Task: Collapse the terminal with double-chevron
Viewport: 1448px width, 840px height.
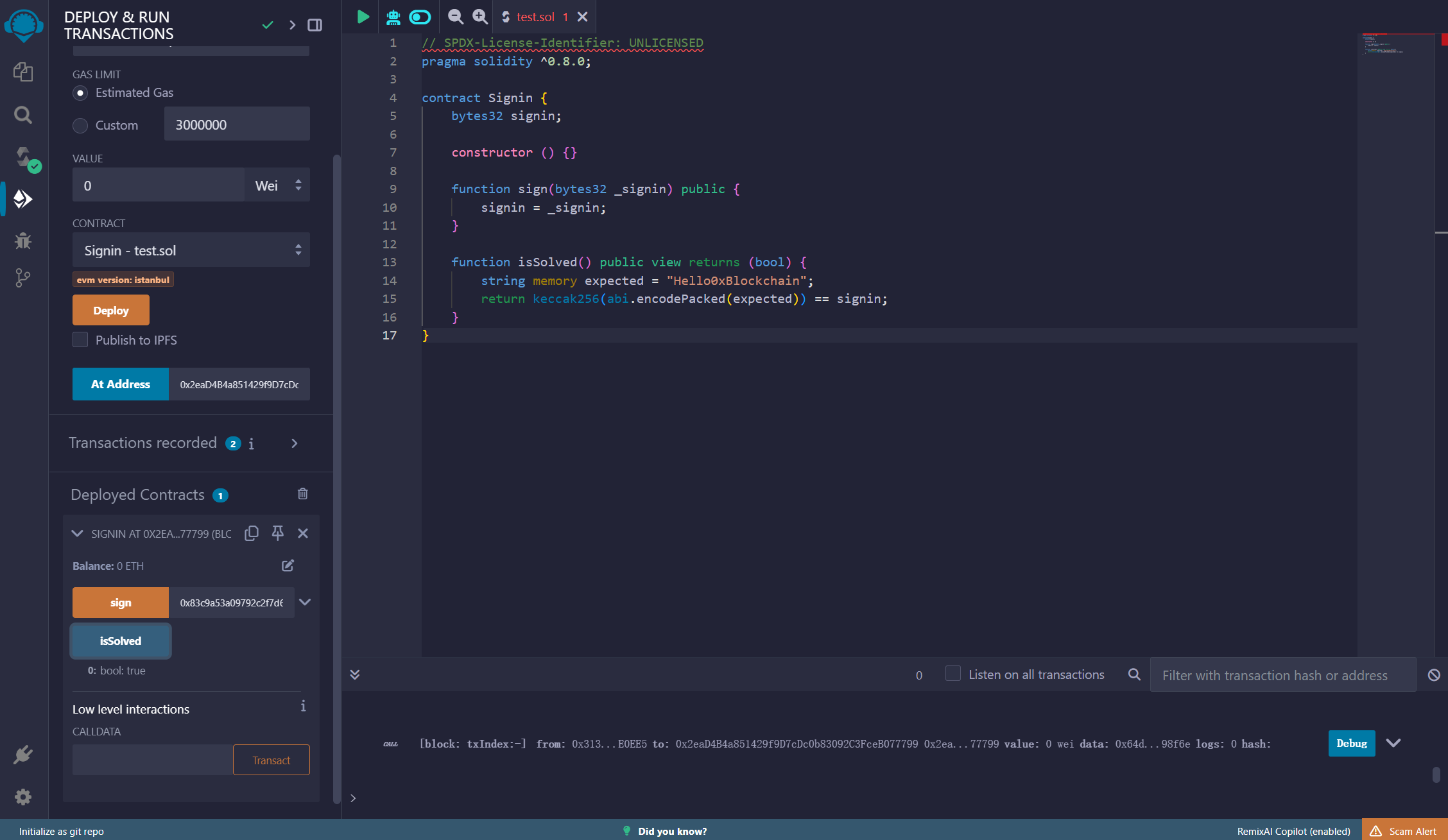Action: [355, 674]
